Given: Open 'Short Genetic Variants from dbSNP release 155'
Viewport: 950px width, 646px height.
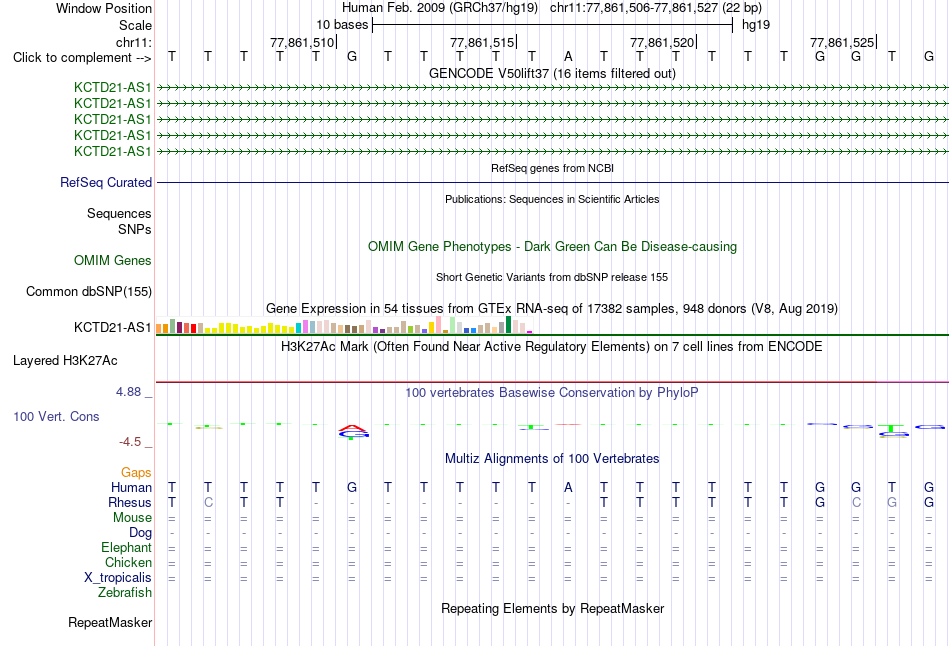Looking at the screenshot, I should [552, 277].
